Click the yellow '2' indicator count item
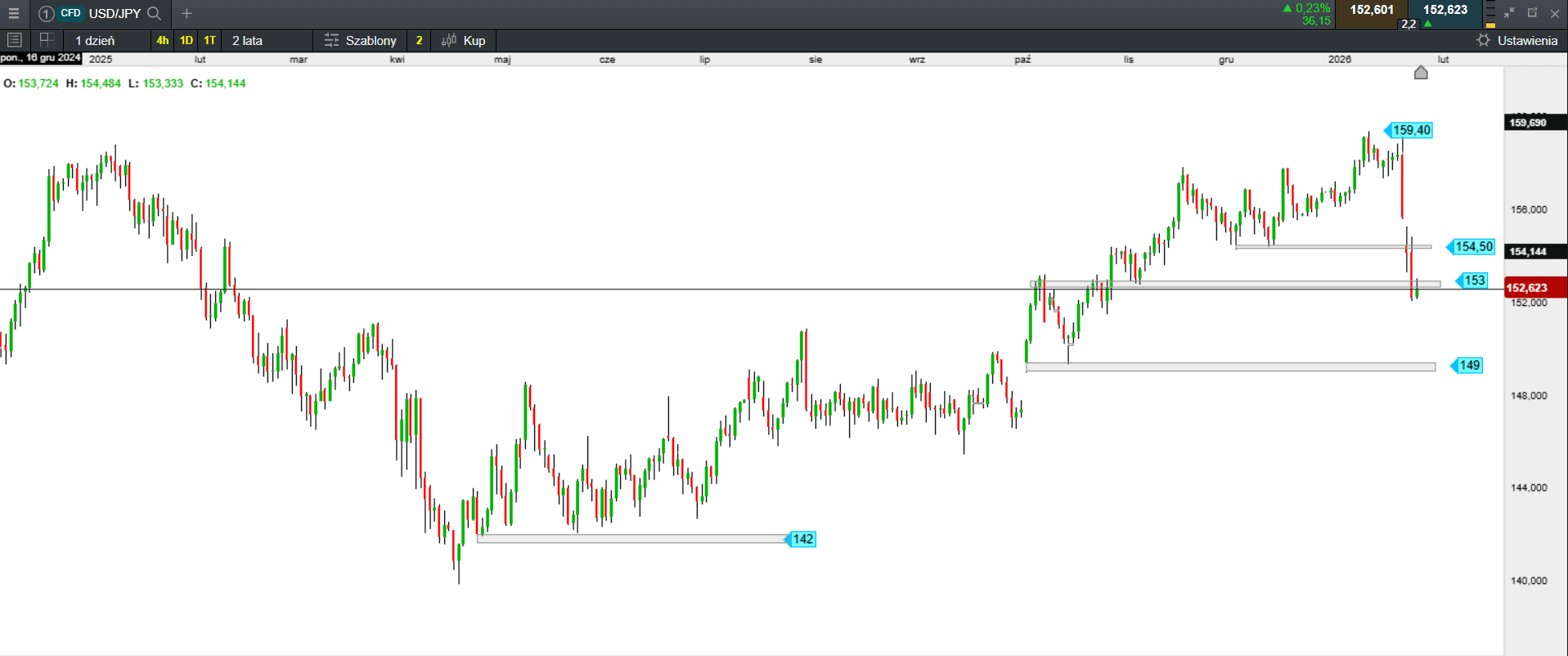The height and width of the screenshot is (656, 1568). pyautogui.click(x=420, y=40)
